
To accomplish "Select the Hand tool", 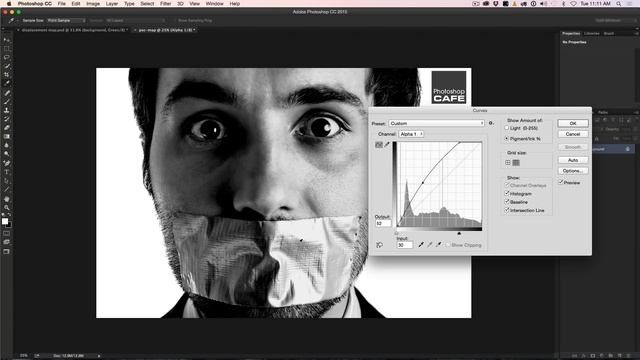I will pyautogui.click(x=7, y=199).
